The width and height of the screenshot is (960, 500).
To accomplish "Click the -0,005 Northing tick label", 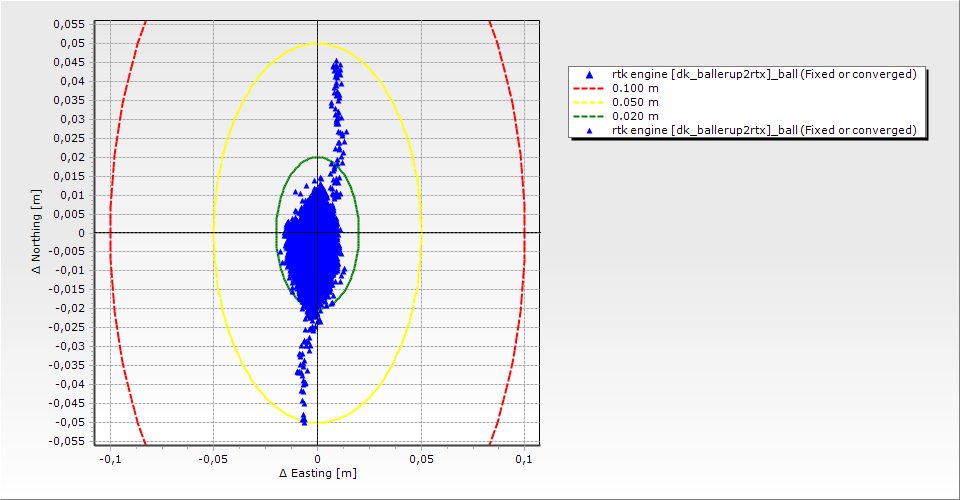I will click(67, 252).
